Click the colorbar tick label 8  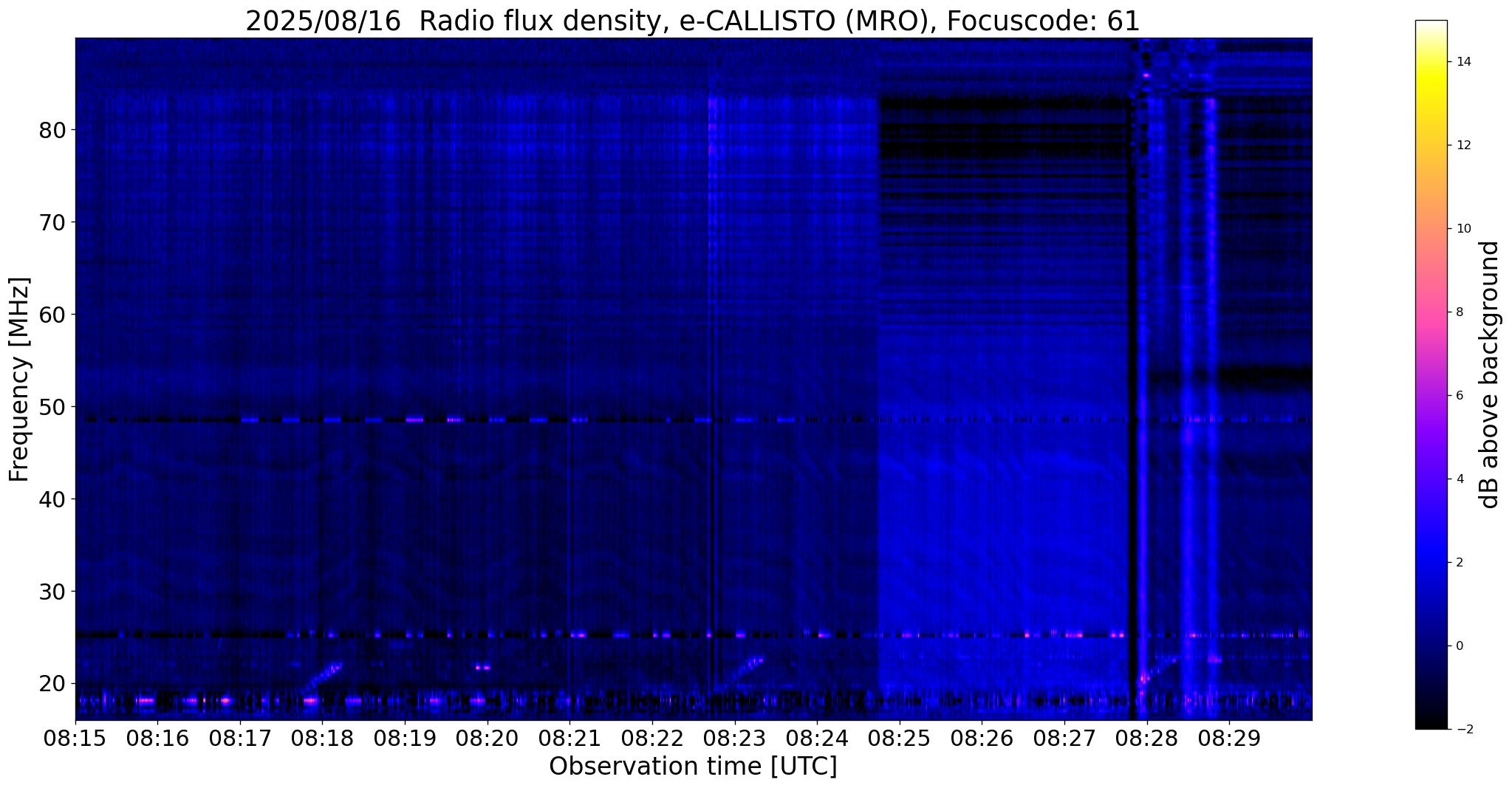click(1459, 312)
